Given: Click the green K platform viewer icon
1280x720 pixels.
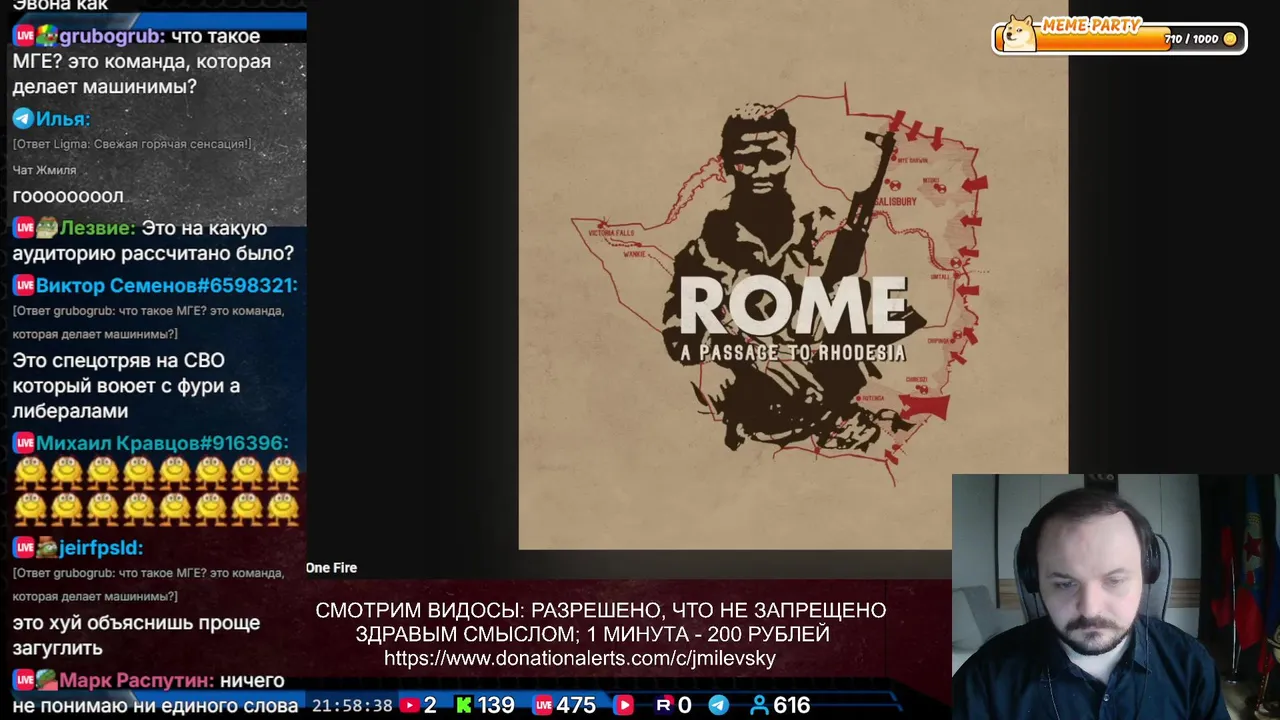Looking at the screenshot, I should click(x=463, y=705).
